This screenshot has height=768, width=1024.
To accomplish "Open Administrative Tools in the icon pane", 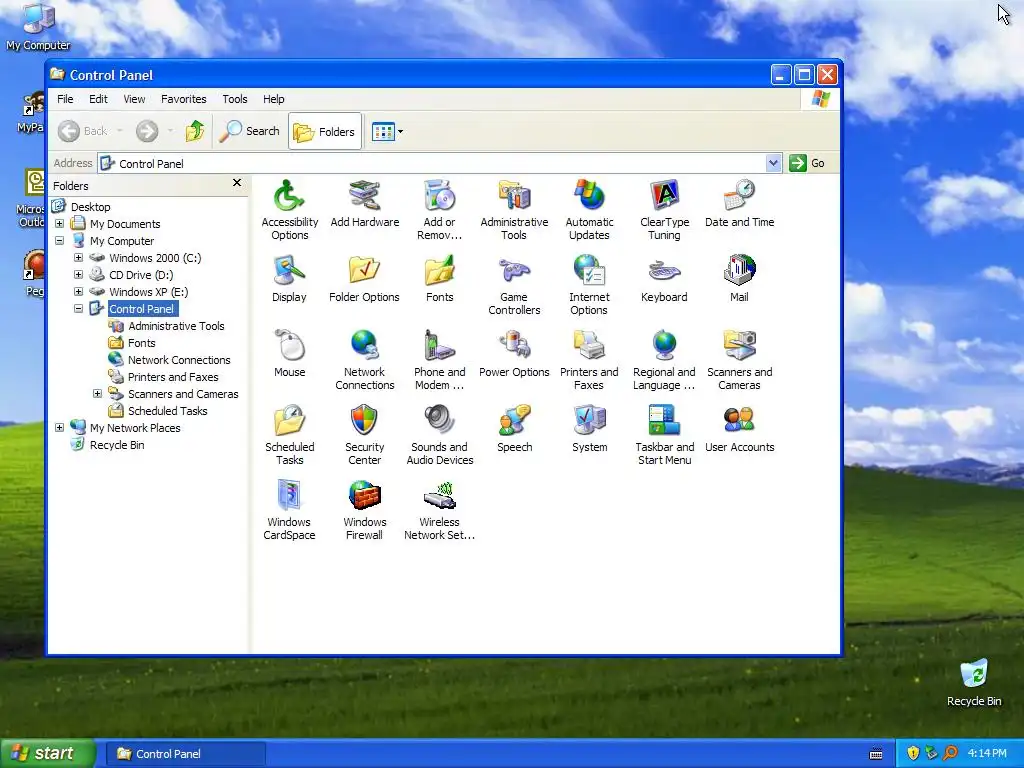I will [514, 210].
